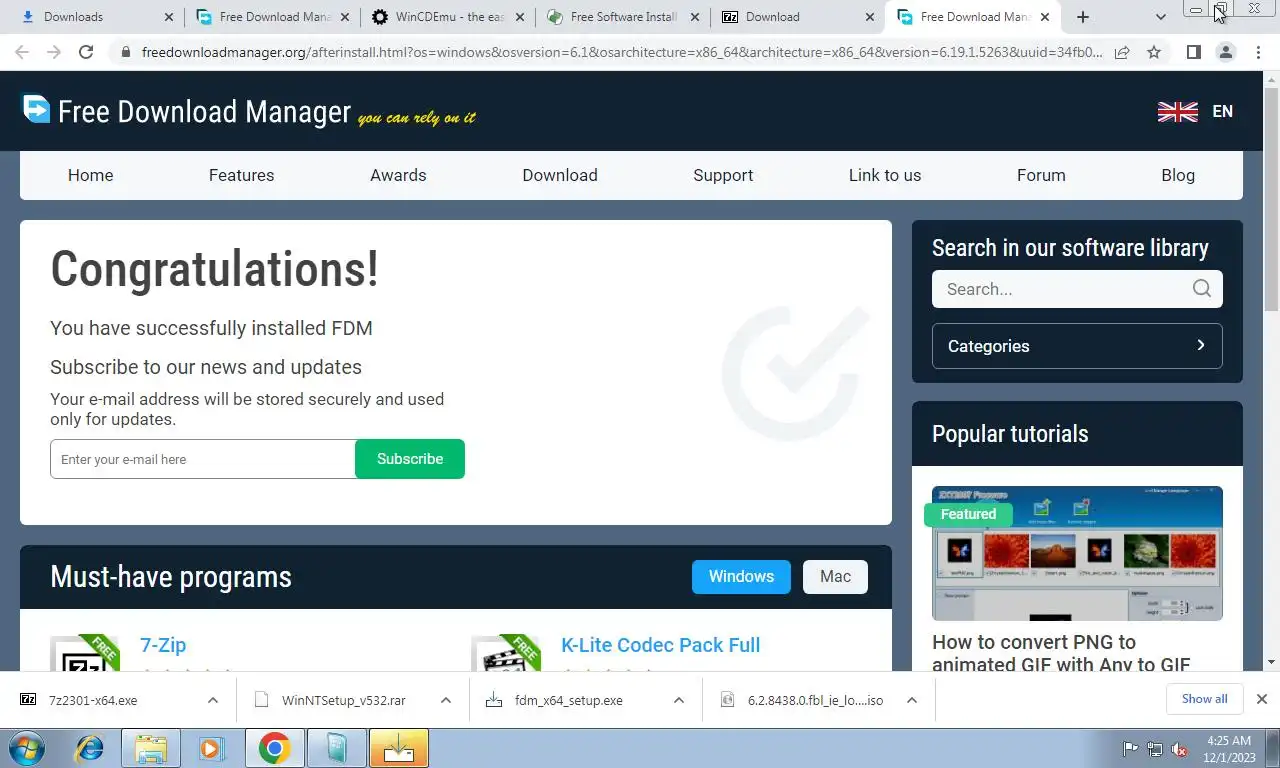Expand options for WinNTSetup_v532.rar download
1280x768 pixels.
(x=446, y=700)
